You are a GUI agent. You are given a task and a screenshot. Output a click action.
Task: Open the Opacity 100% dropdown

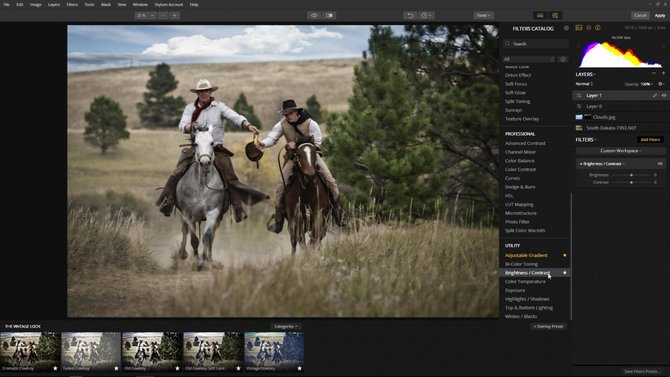click(646, 84)
